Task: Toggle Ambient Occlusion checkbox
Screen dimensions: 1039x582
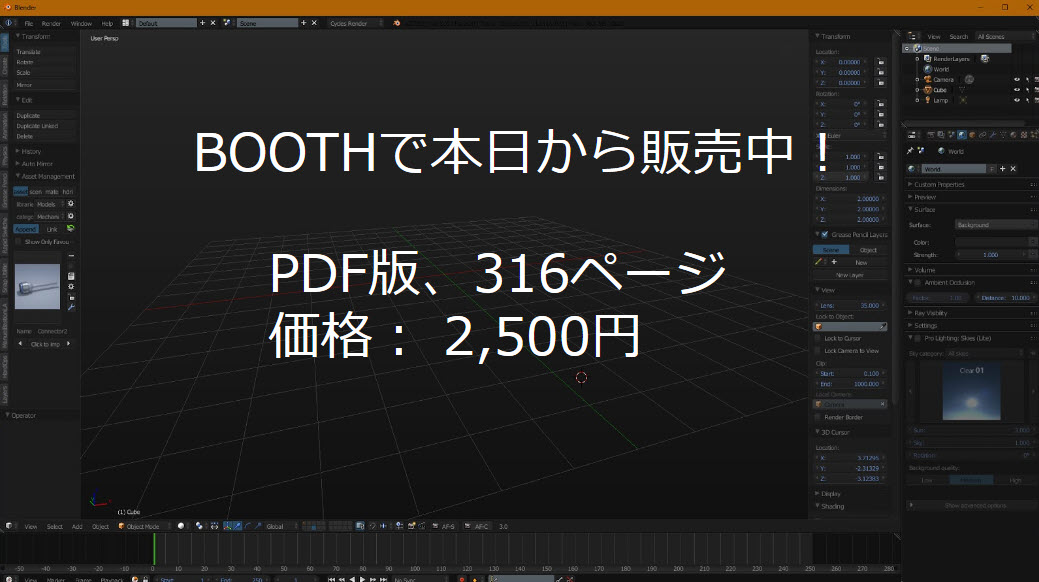Action: coord(918,282)
